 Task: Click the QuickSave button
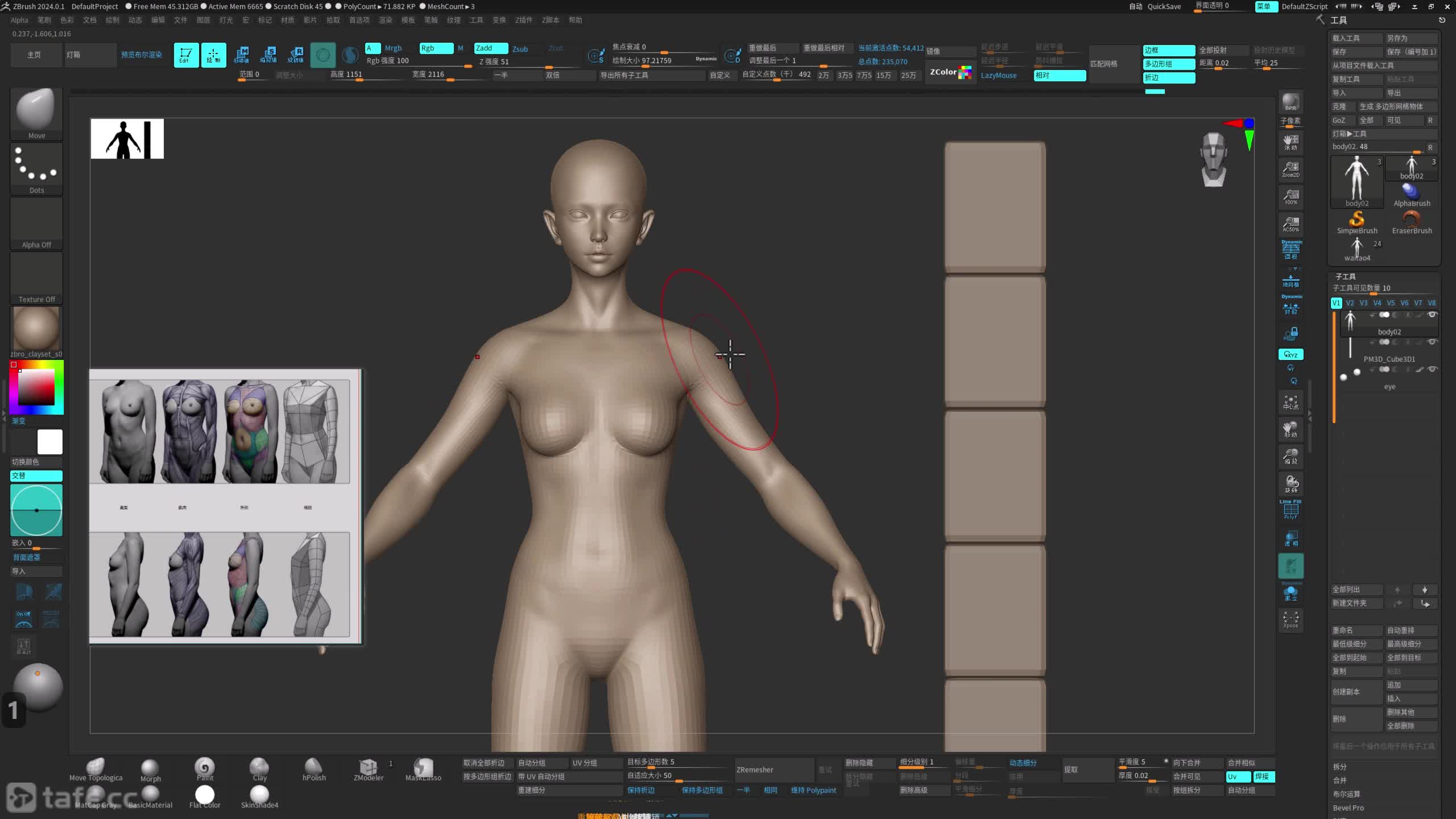1164,6
